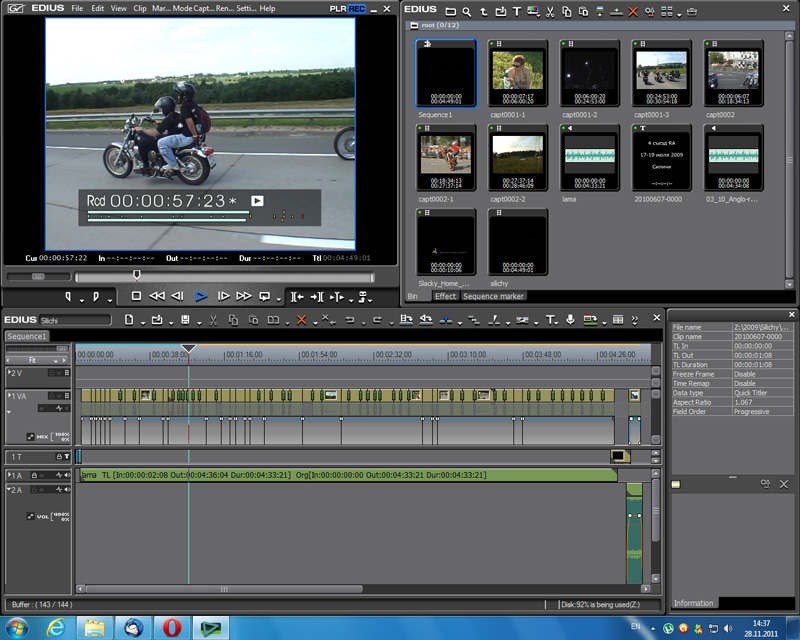The height and width of the screenshot is (640, 800).
Task: Toggle waveform display on 1 A track
Action: [x=59, y=475]
